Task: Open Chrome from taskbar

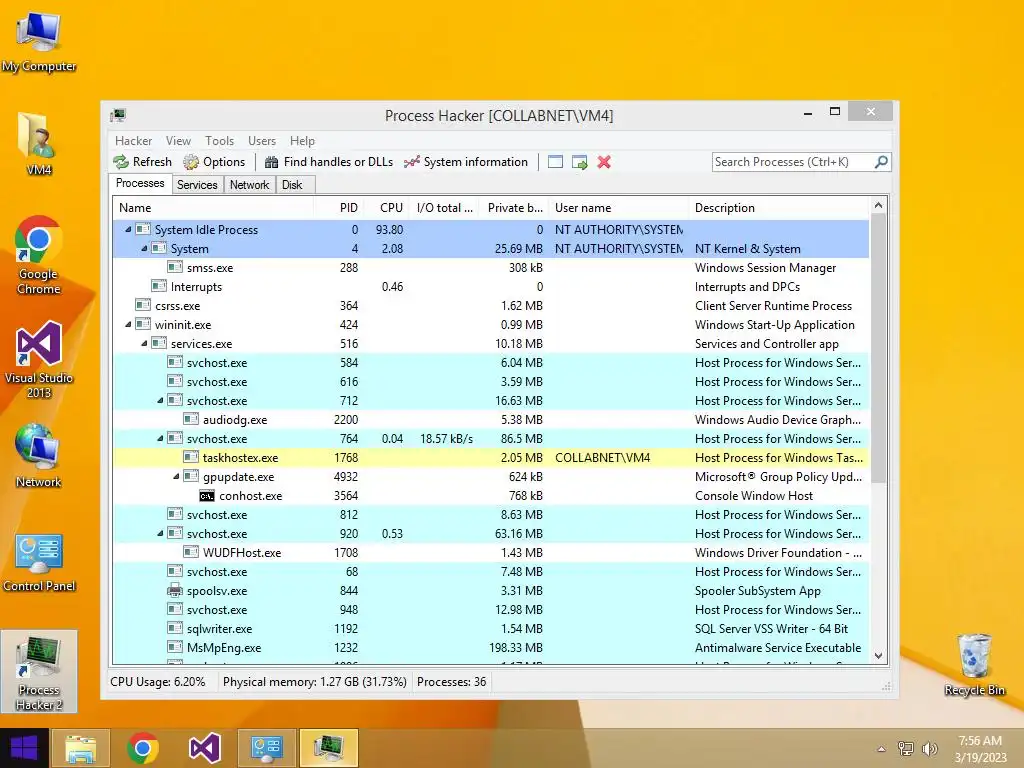Action: click(143, 748)
